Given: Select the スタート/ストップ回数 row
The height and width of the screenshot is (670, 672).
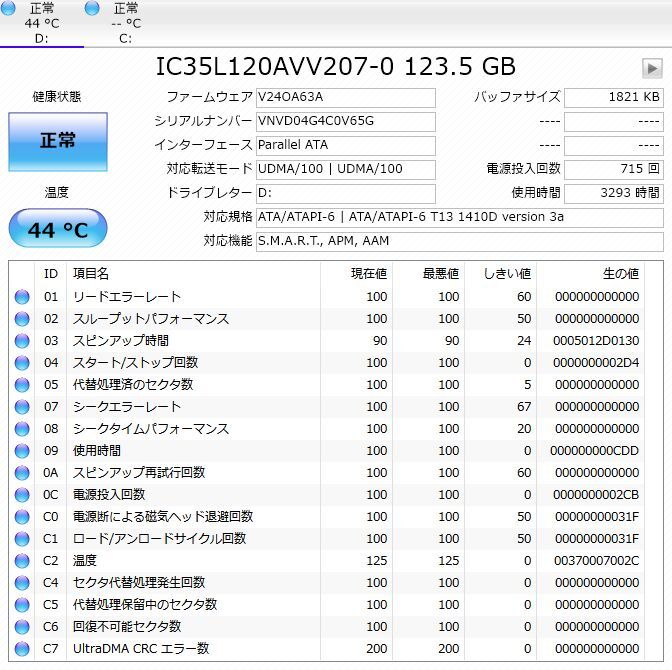Looking at the screenshot, I should (x=327, y=363).
